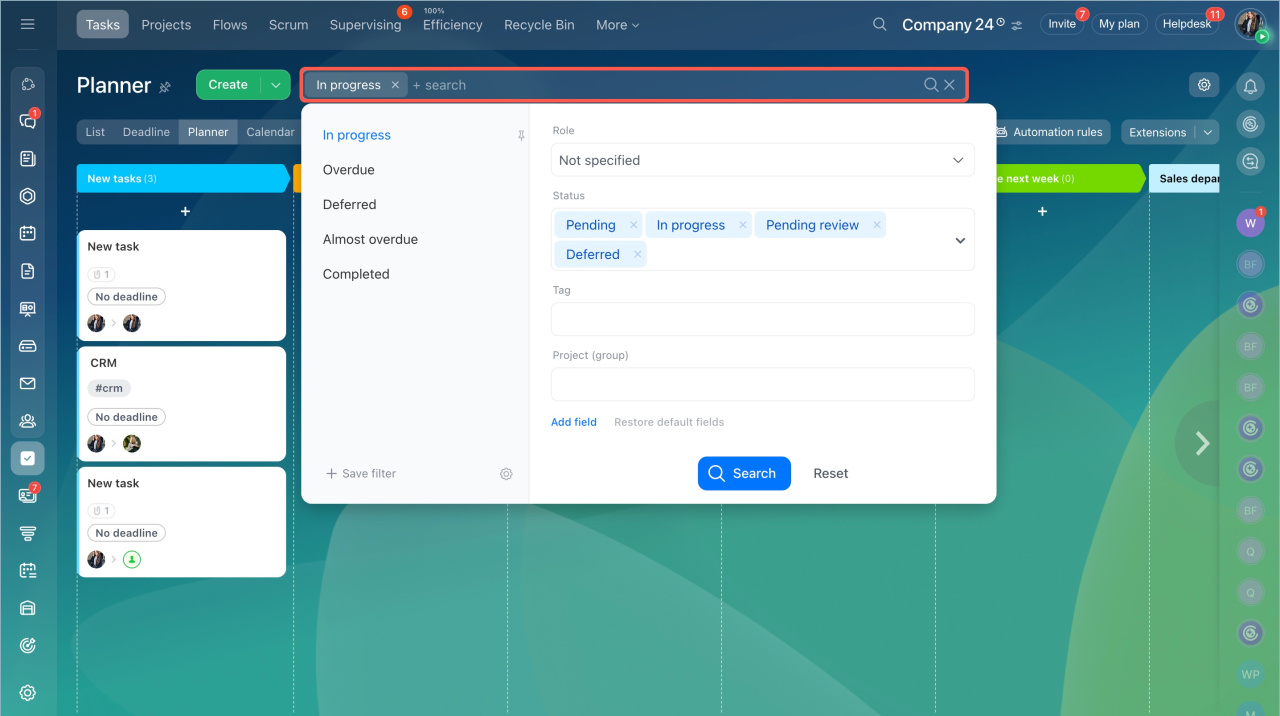Open the workgroups people icon in left sidebar

pyautogui.click(x=28, y=421)
